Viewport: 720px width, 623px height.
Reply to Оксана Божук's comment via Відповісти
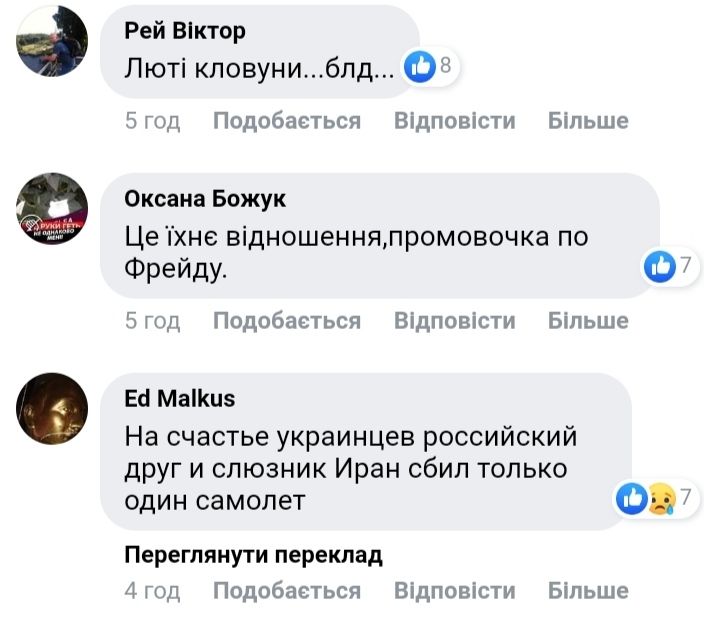(454, 321)
